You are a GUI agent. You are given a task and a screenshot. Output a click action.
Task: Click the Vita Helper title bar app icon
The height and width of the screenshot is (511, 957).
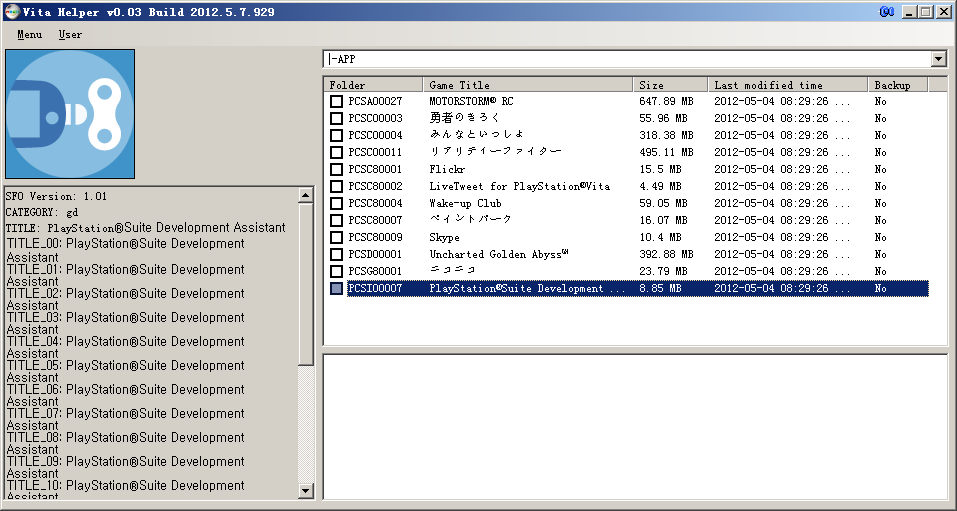click(x=12, y=11)
